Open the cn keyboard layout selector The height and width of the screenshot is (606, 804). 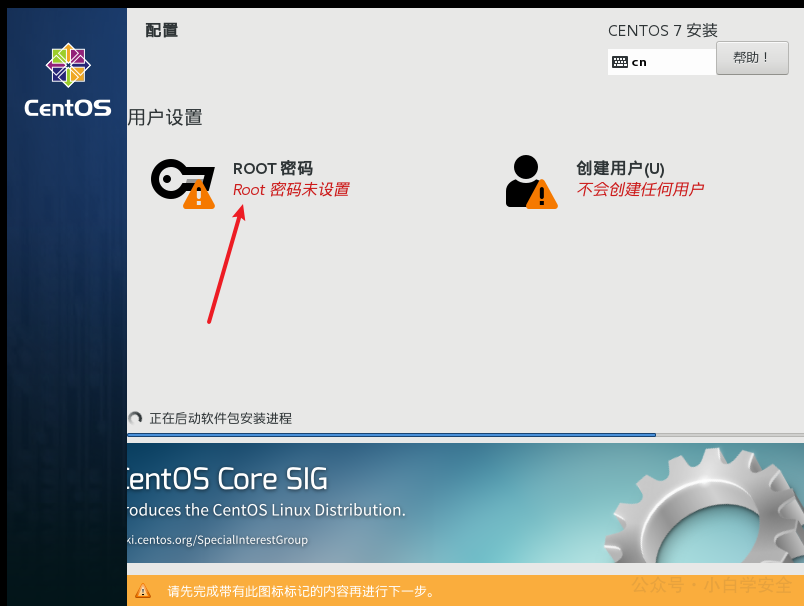click(661, 62)
